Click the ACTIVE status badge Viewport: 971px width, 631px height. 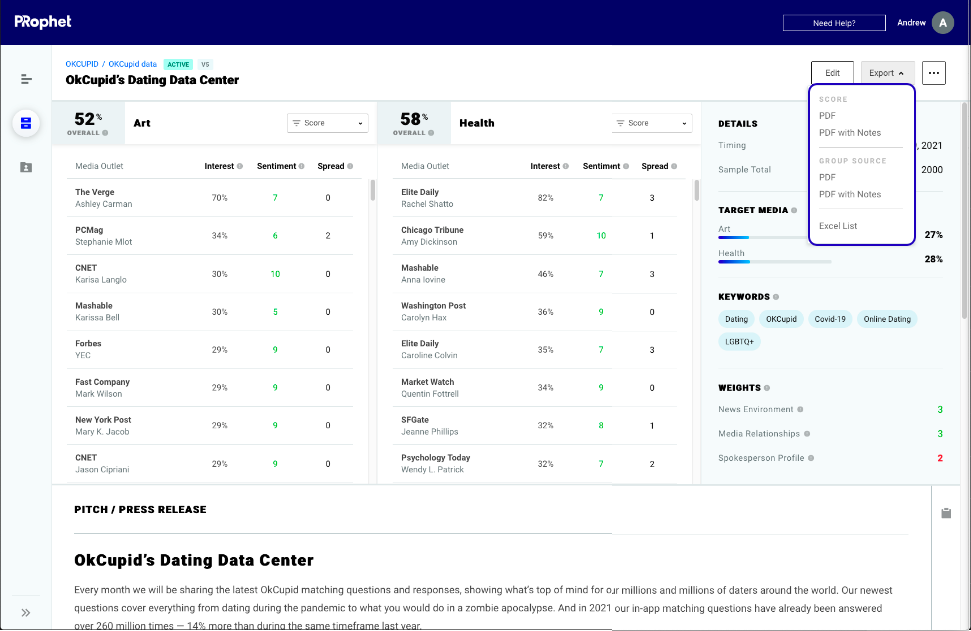178,64
